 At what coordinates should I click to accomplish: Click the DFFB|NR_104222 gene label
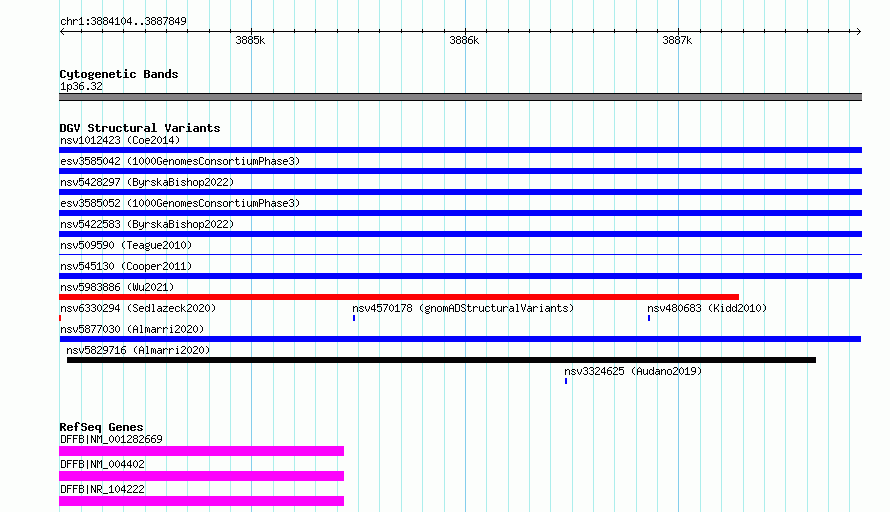point(102,489)
